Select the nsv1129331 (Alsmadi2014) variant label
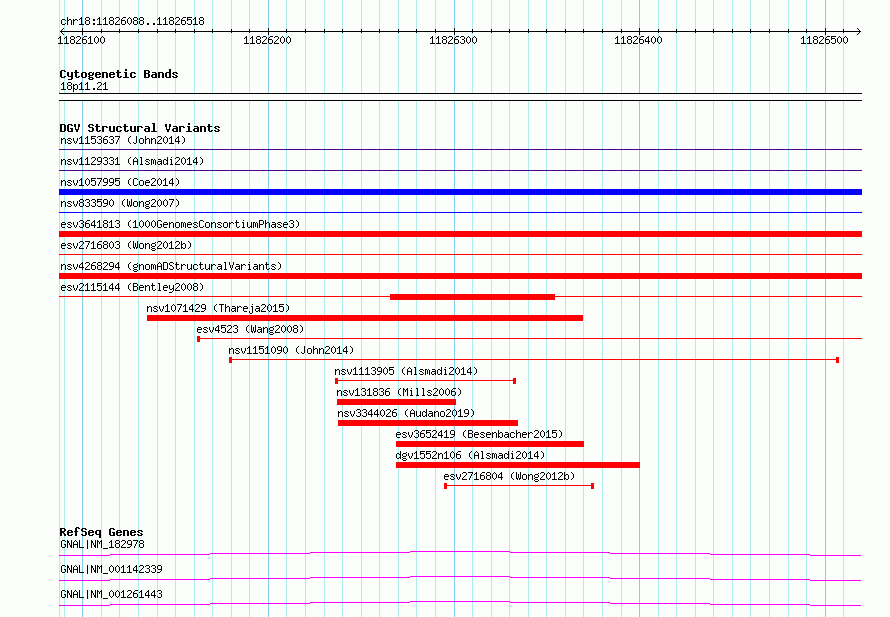890x617 pixels. [x=132, y=161]
